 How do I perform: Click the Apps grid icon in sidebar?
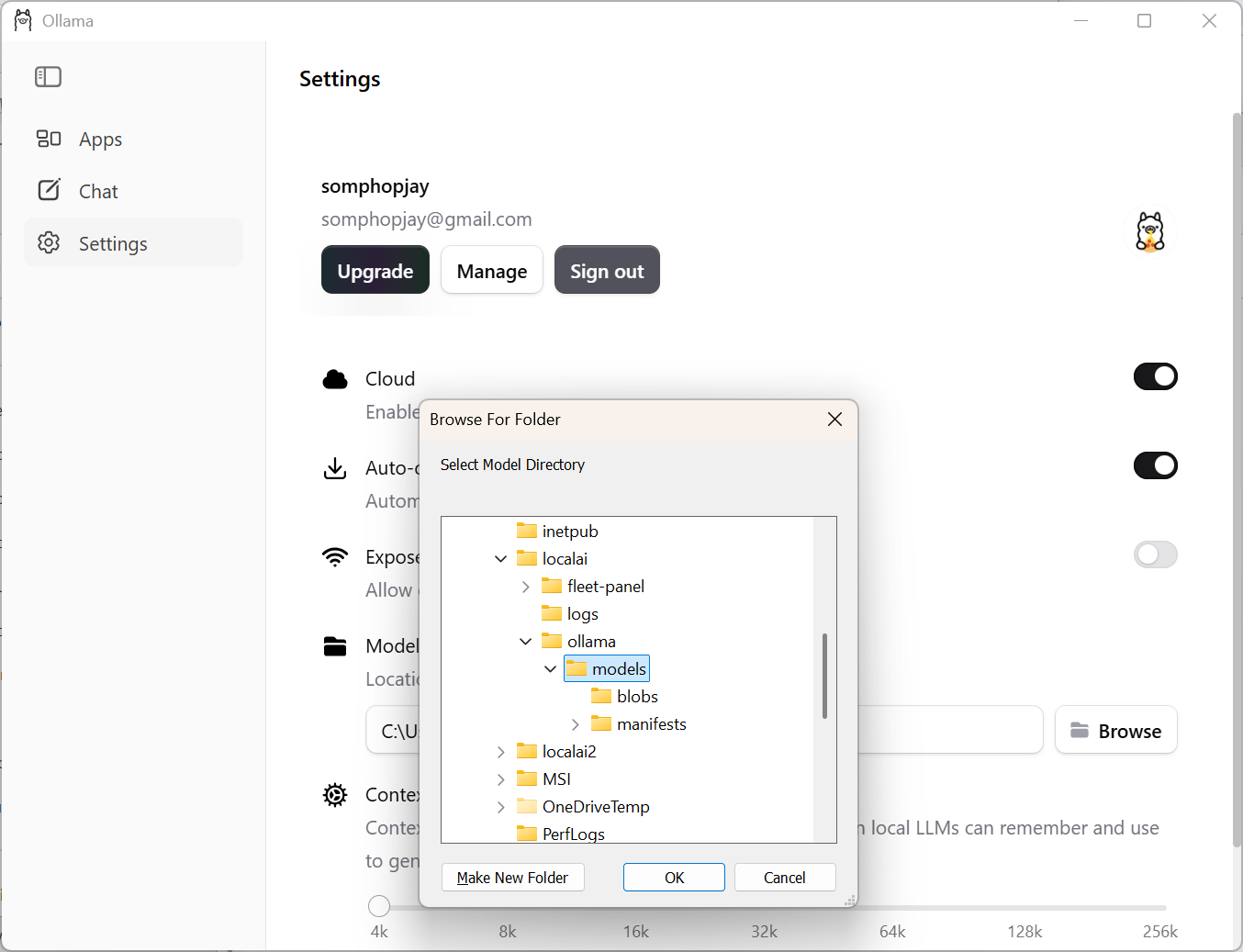coord(49,139)
